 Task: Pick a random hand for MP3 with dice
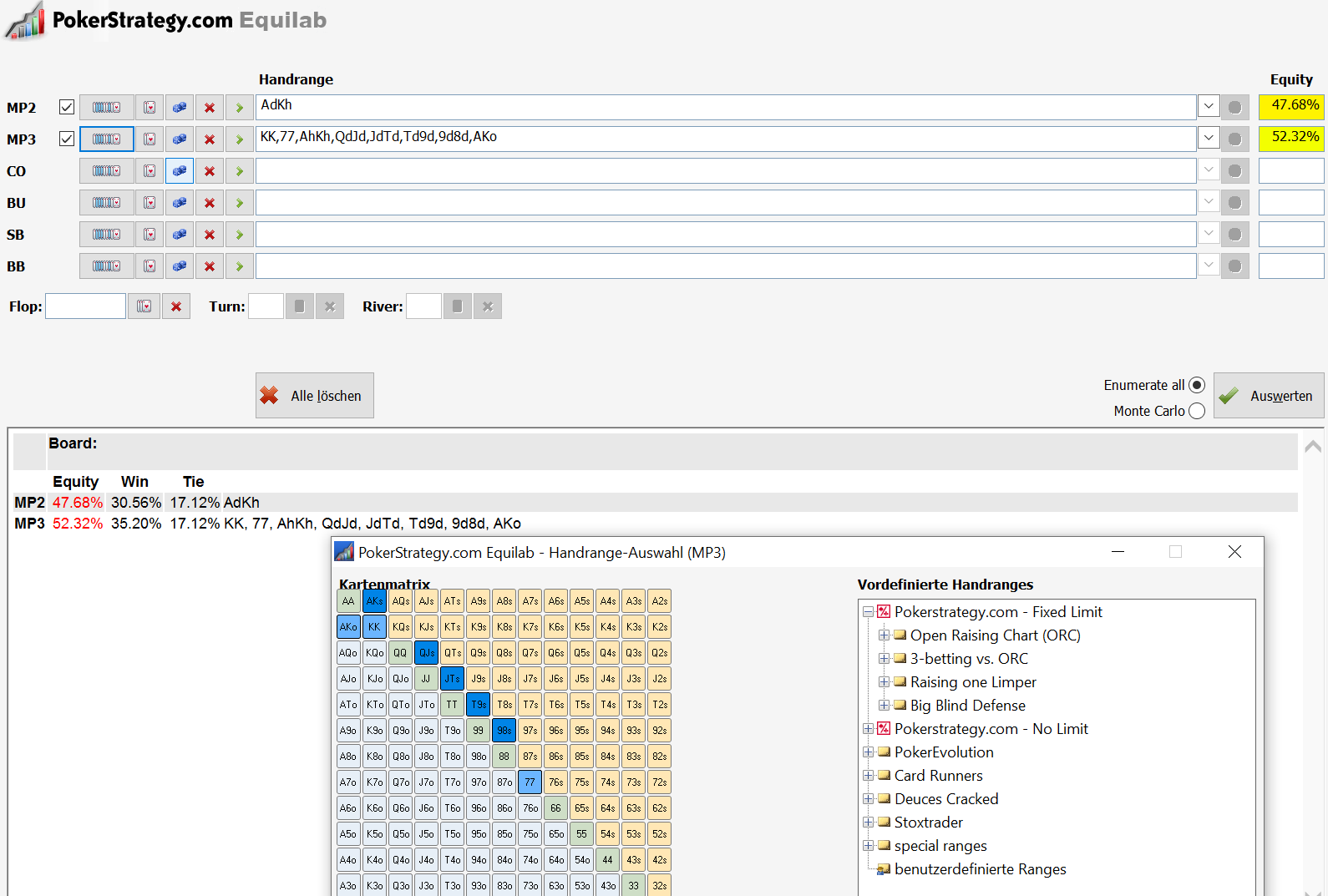click(x=180, y=139)
